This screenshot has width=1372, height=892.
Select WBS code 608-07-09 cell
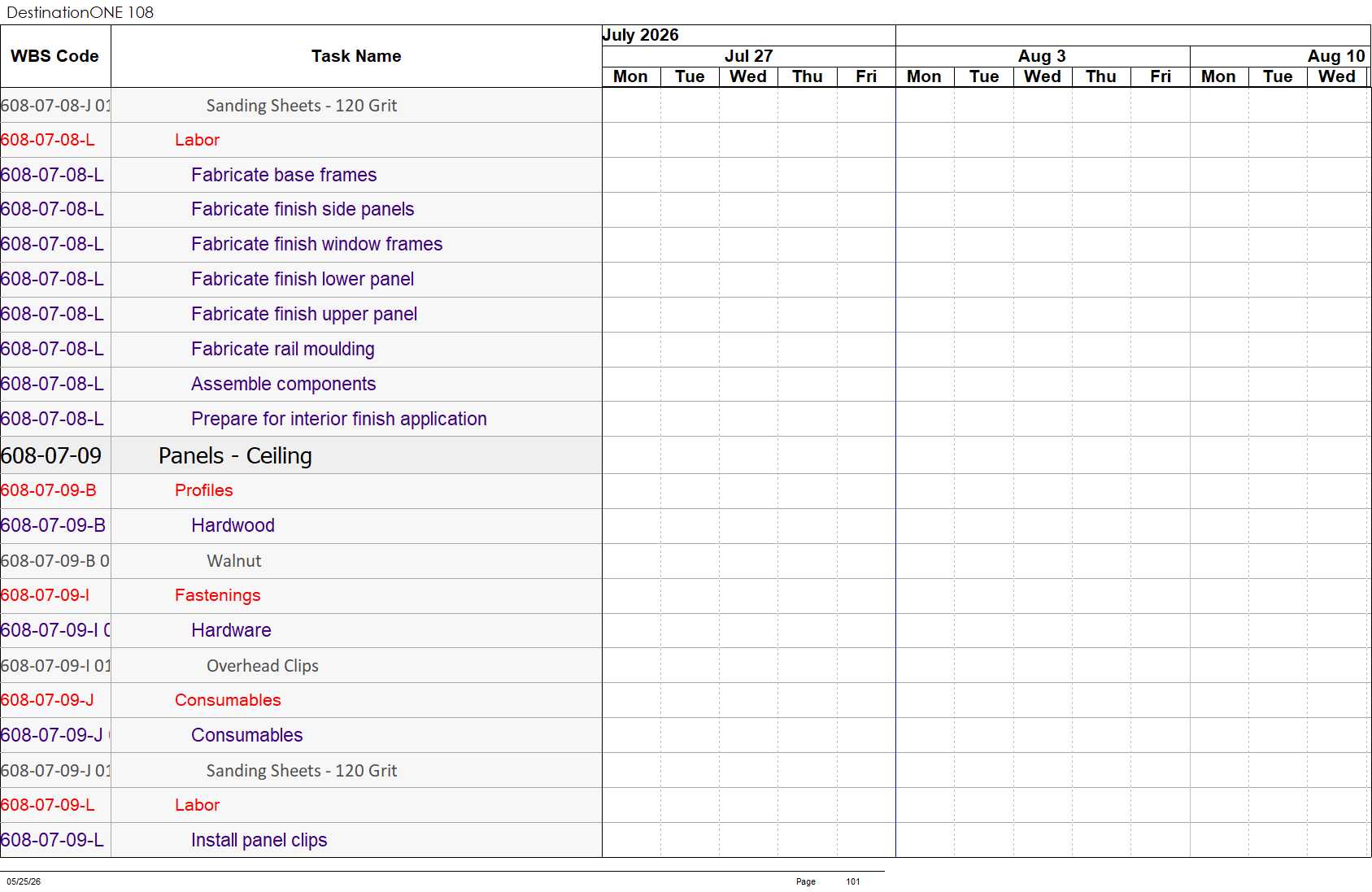pos(51,455)
